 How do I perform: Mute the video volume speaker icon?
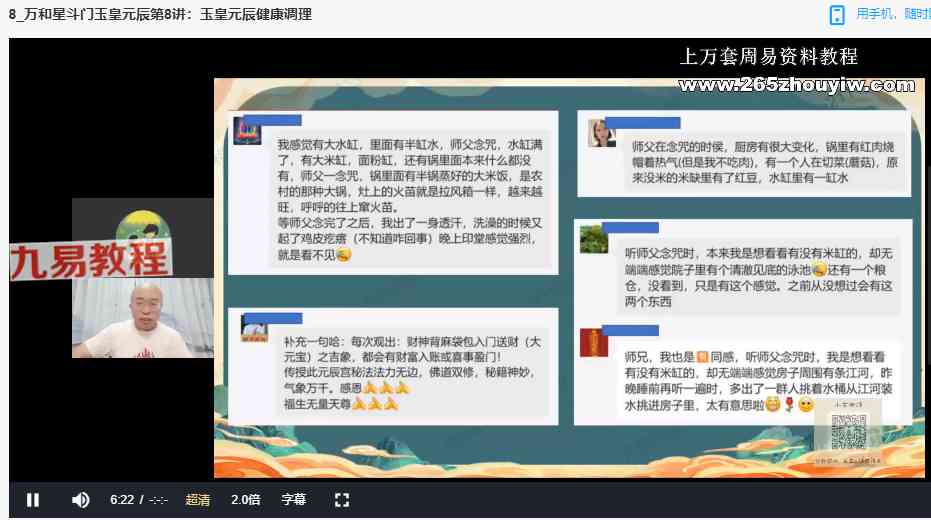[x=81, y=500]
